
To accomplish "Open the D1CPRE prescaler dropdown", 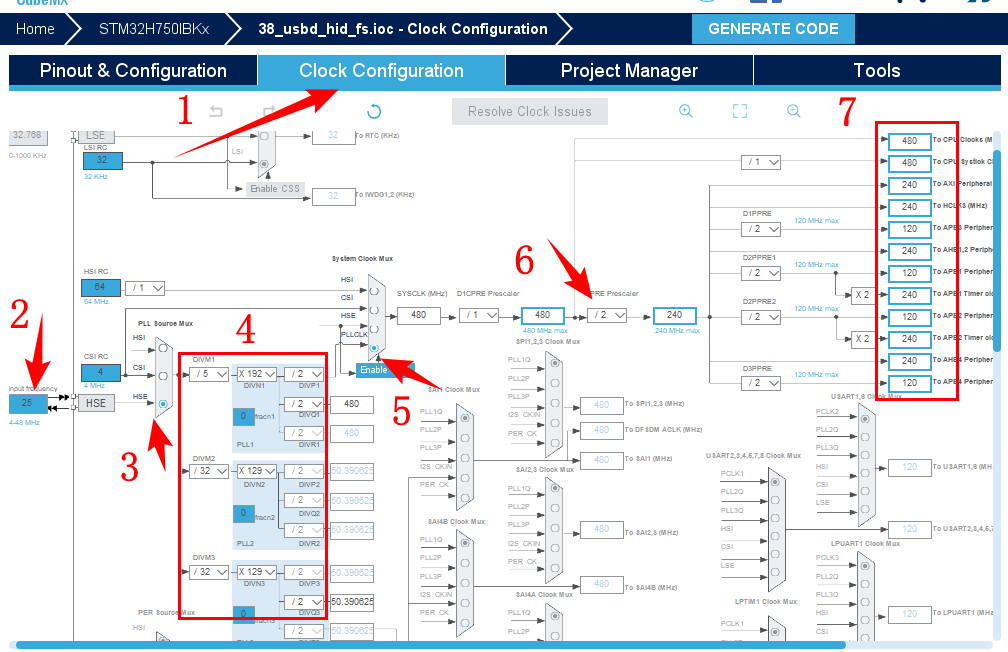I will [x=479, y=315].
